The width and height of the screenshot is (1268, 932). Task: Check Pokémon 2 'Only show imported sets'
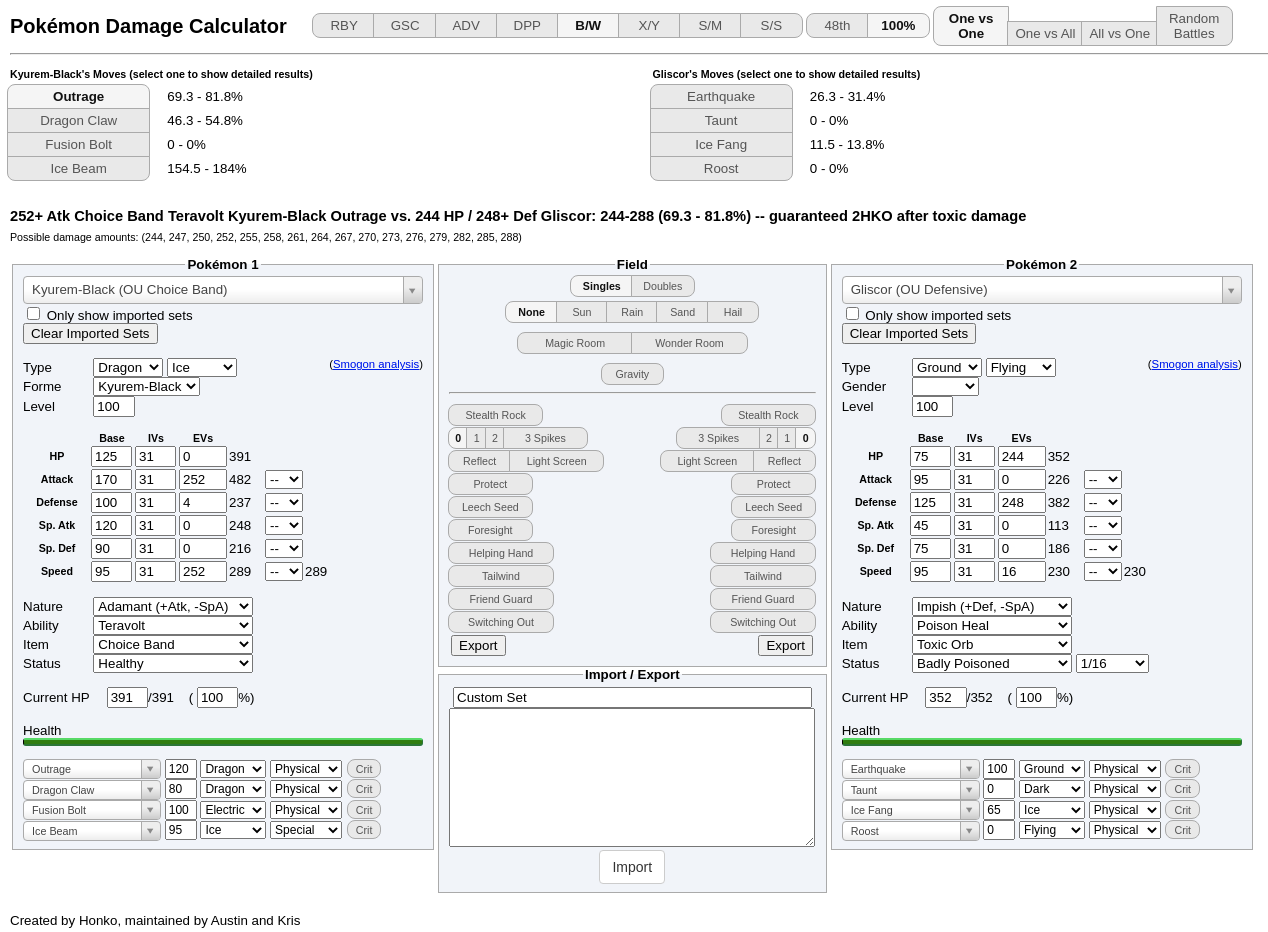pyautogui.click(x=852, y=314)
